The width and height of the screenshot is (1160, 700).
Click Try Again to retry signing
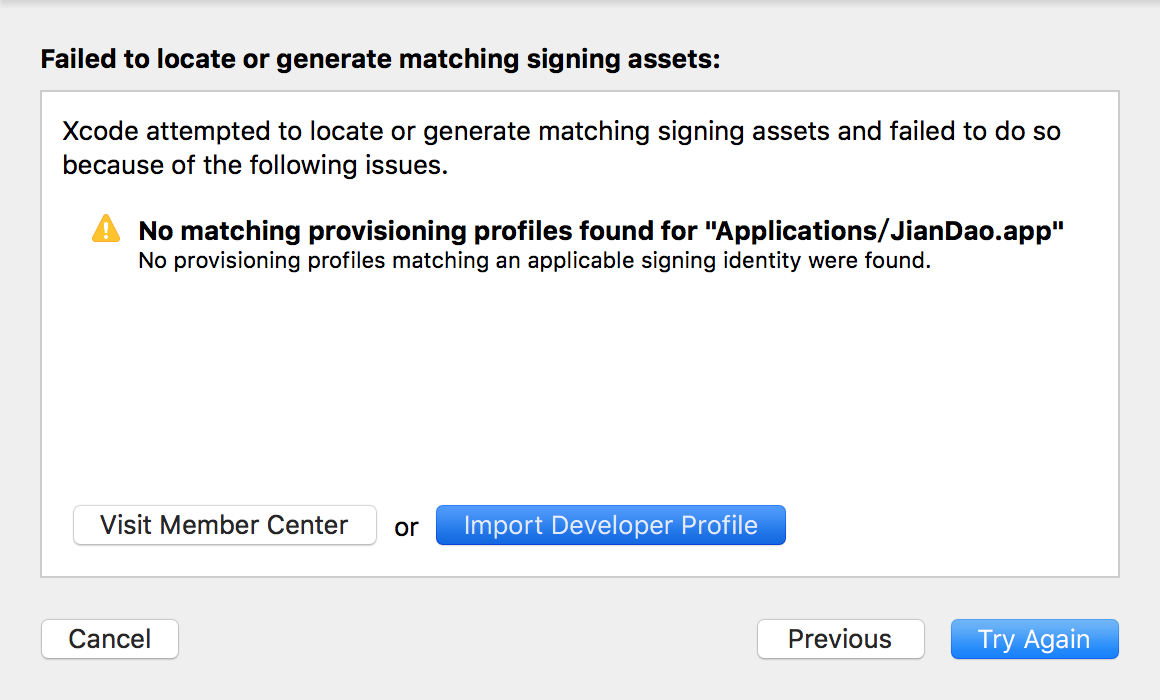coord(1034,639)
